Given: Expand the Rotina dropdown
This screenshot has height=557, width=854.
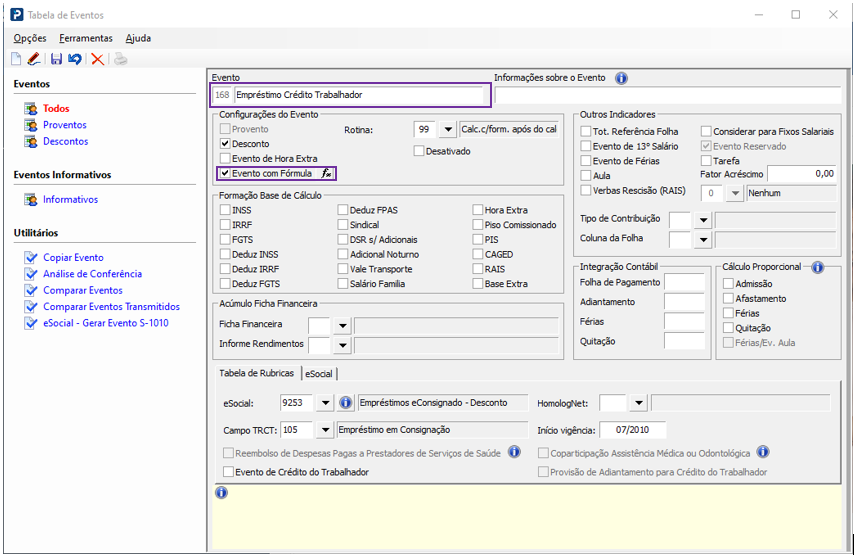Looking at the screenshot, I should [x=447, y=130].
